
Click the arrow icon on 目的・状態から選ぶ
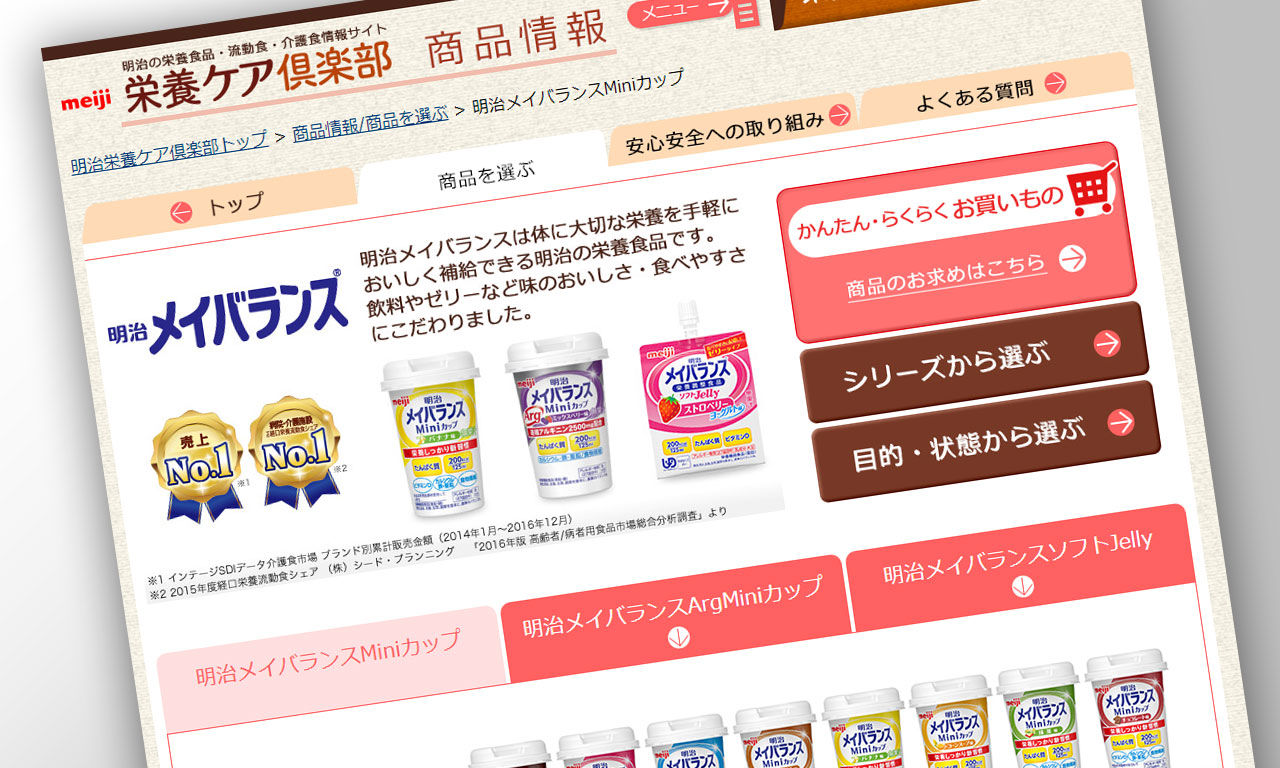(x=1121, y=421)
